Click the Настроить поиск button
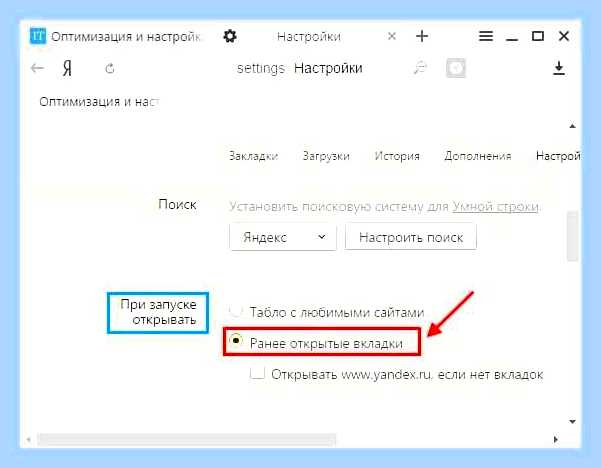 tap(411, 237)
